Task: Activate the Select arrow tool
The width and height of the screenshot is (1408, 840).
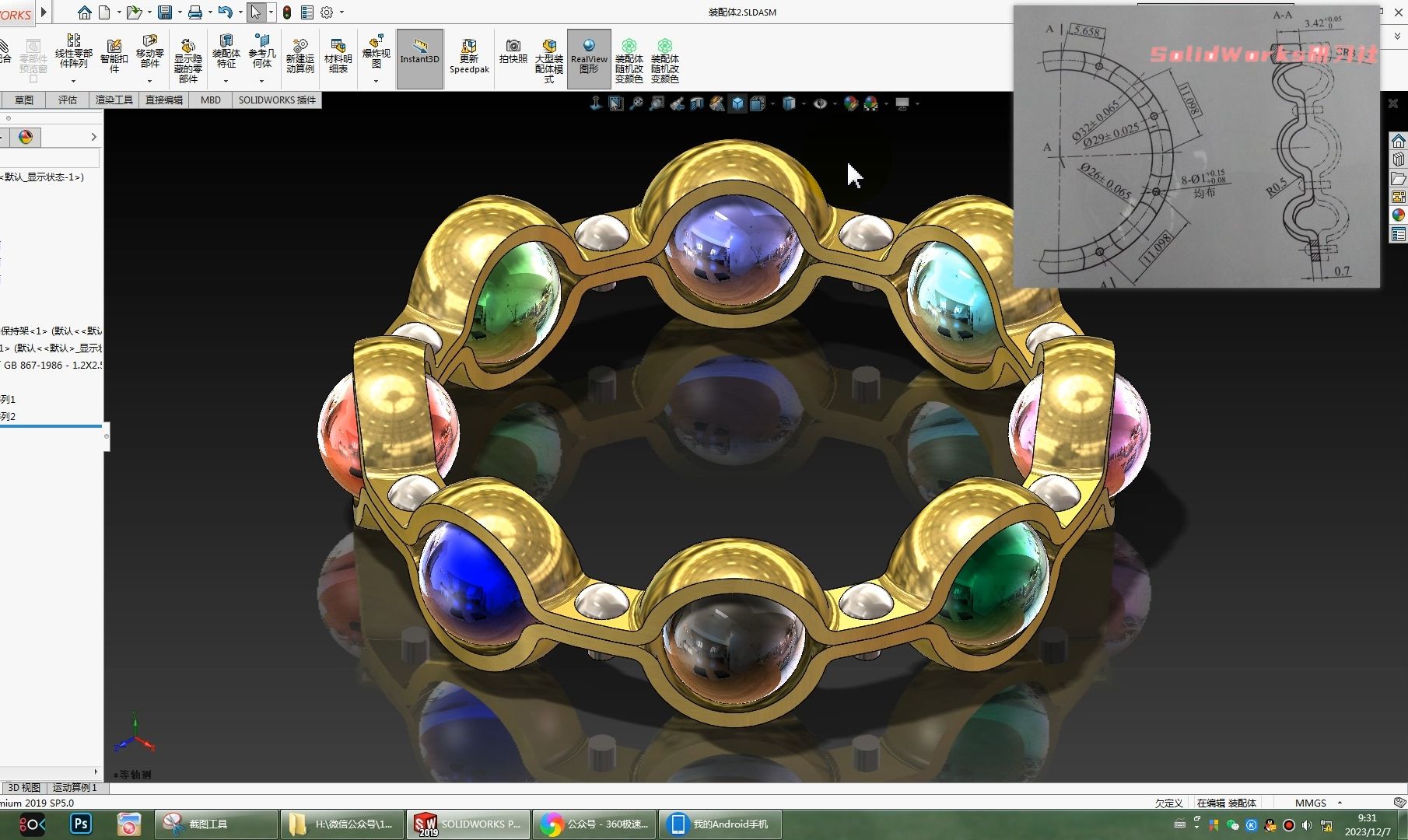Action: pos(256,12)
